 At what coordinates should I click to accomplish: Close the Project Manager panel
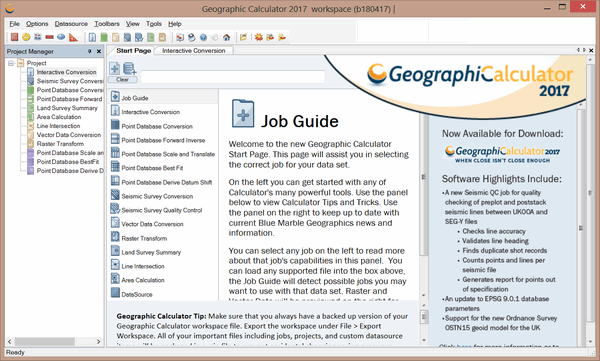pos(99,51)
